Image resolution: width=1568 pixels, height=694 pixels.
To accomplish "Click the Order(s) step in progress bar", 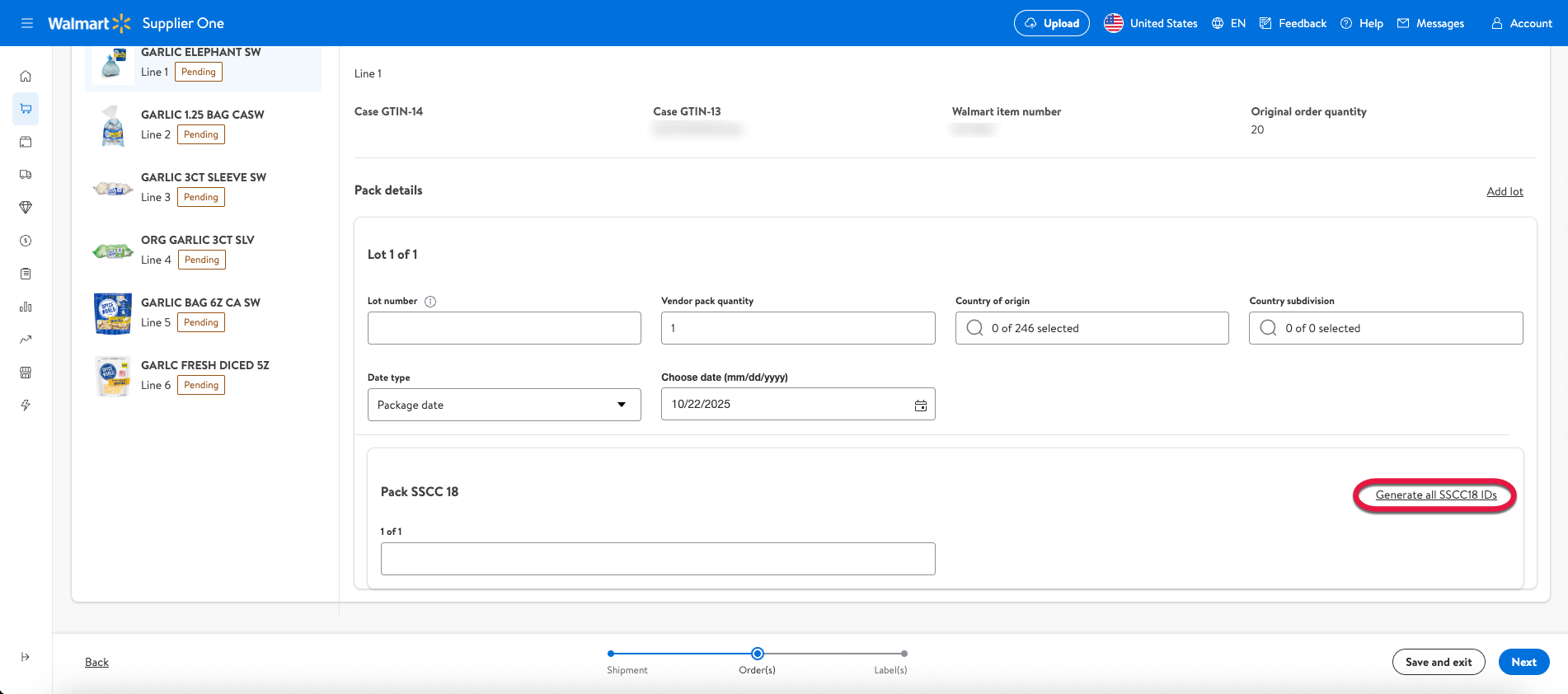I will (x=757, y=654).
